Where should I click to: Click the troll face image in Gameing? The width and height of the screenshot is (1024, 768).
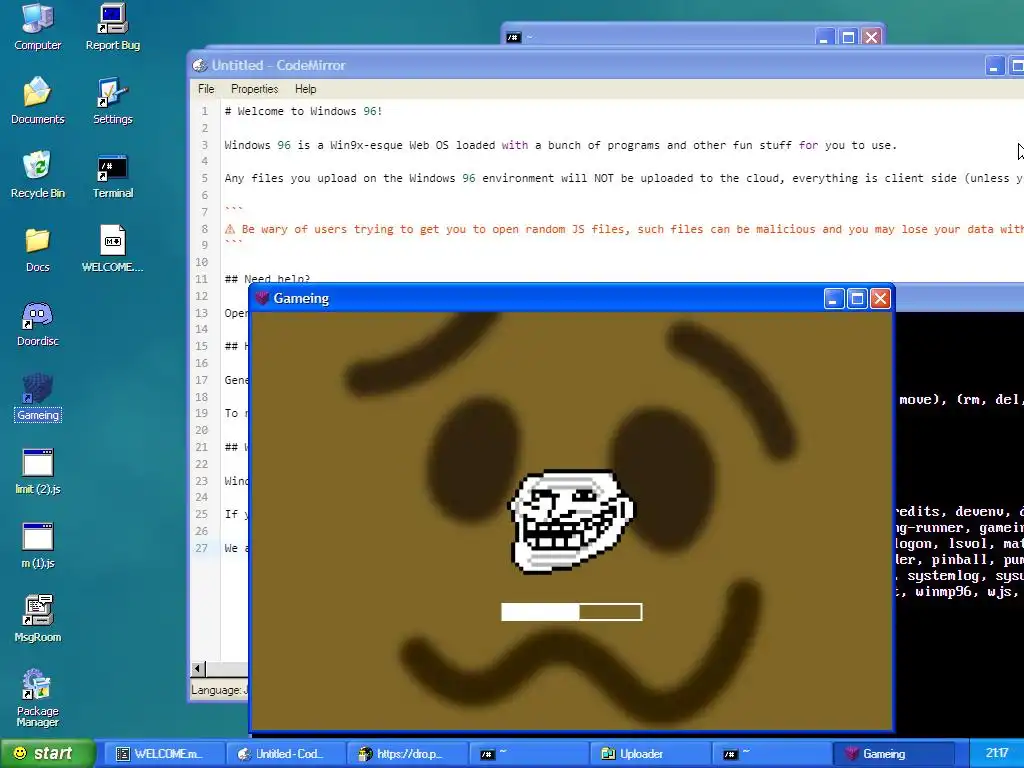coord(571,521)
